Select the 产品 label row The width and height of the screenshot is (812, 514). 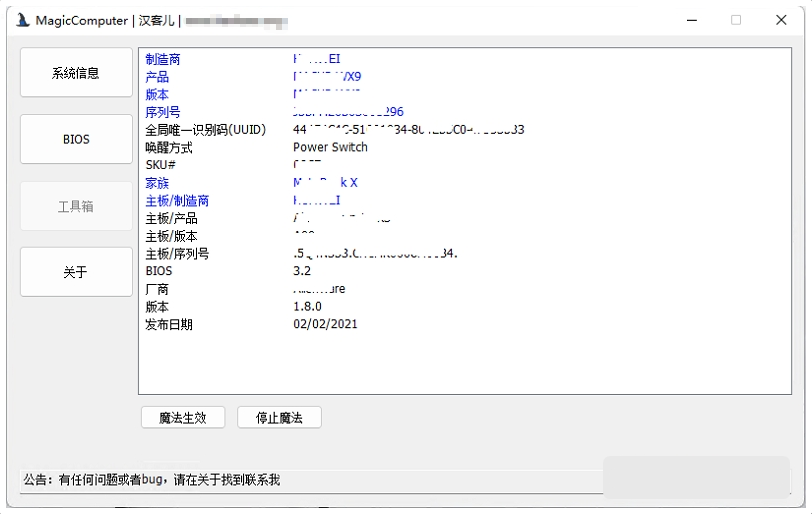pos(157,77)
